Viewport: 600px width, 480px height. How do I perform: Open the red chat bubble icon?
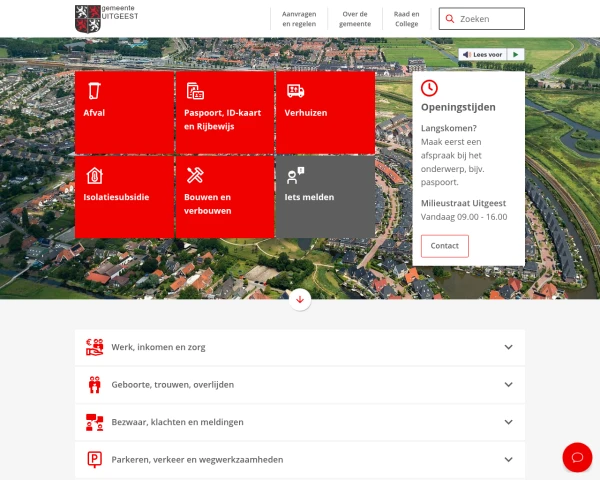(x=577, y=457)
